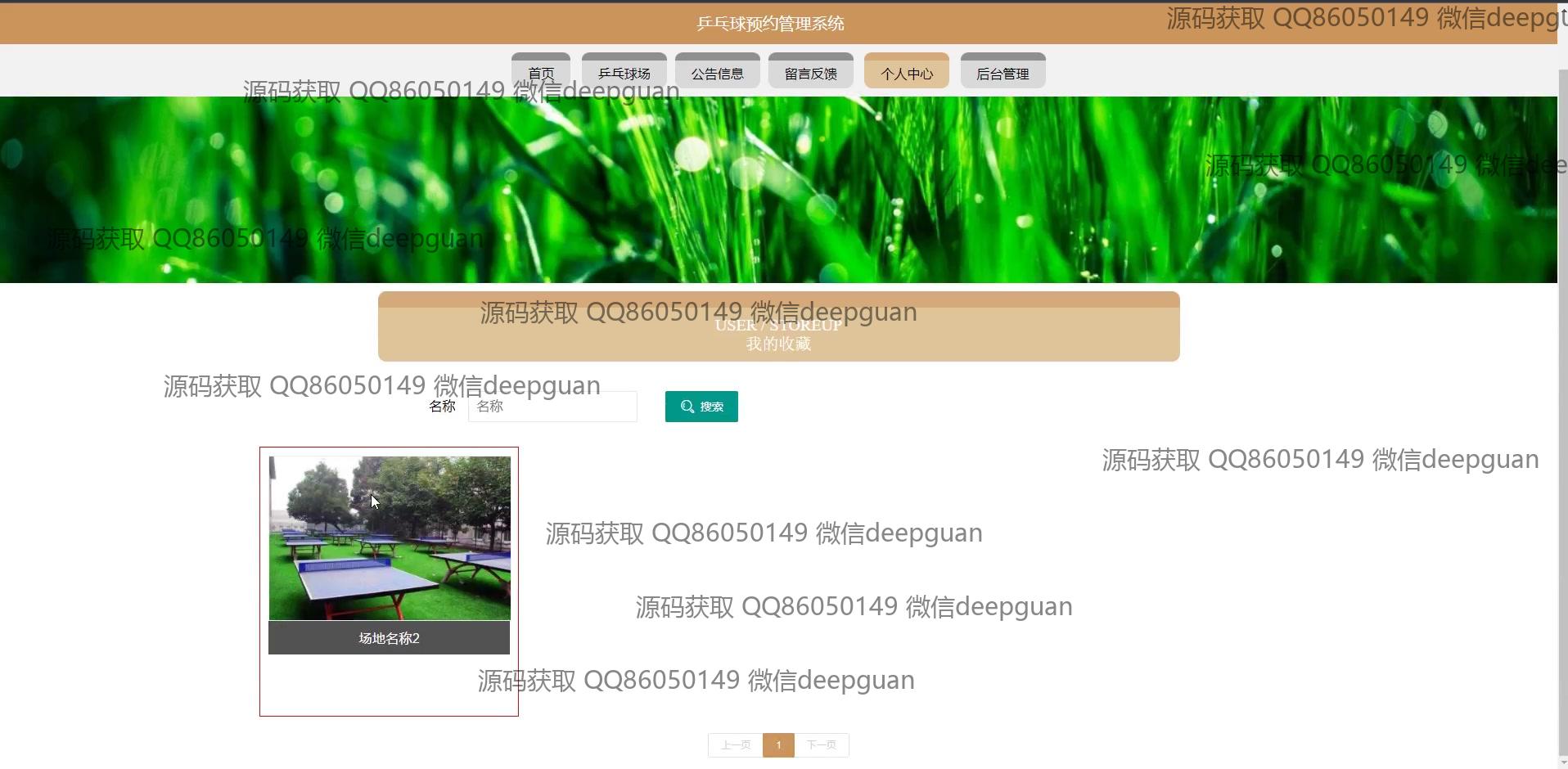Switch to the 公告信息 tab
Image resolution: width=1568 pixels, height=769 pixels.
click(x=717, y=73)
